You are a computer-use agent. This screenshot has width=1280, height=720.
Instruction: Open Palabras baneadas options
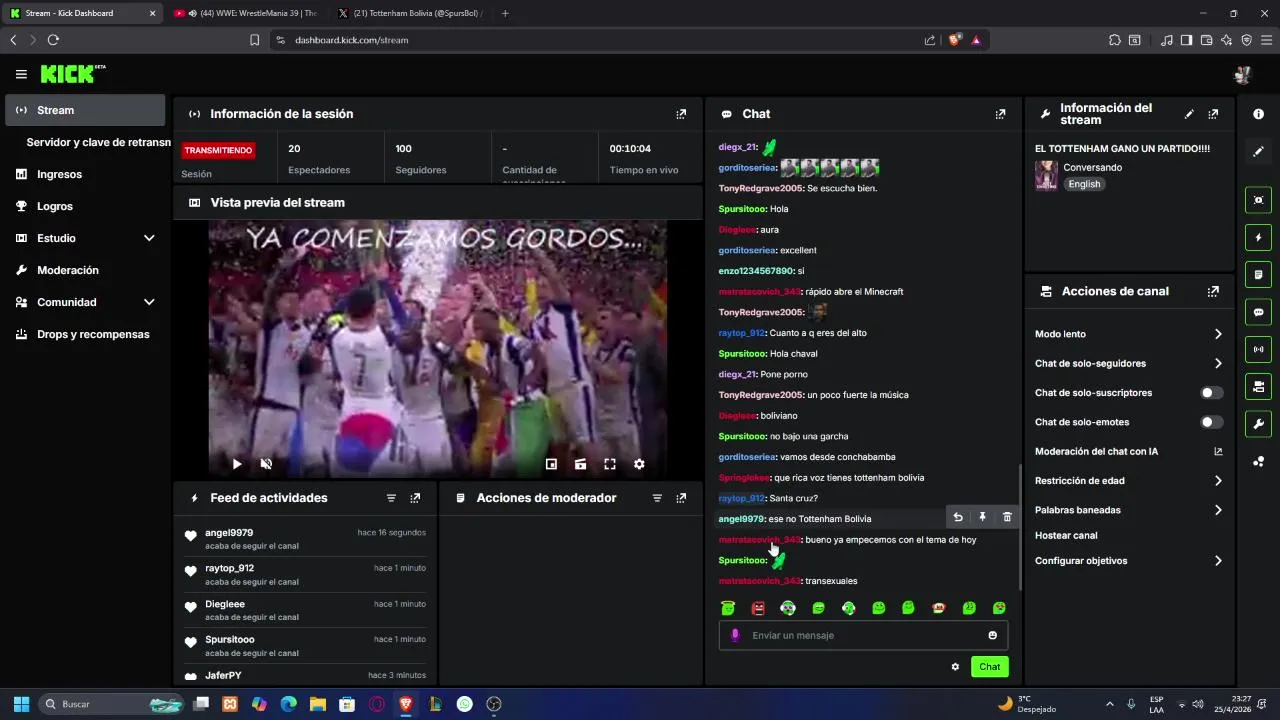click(1128, 510)
